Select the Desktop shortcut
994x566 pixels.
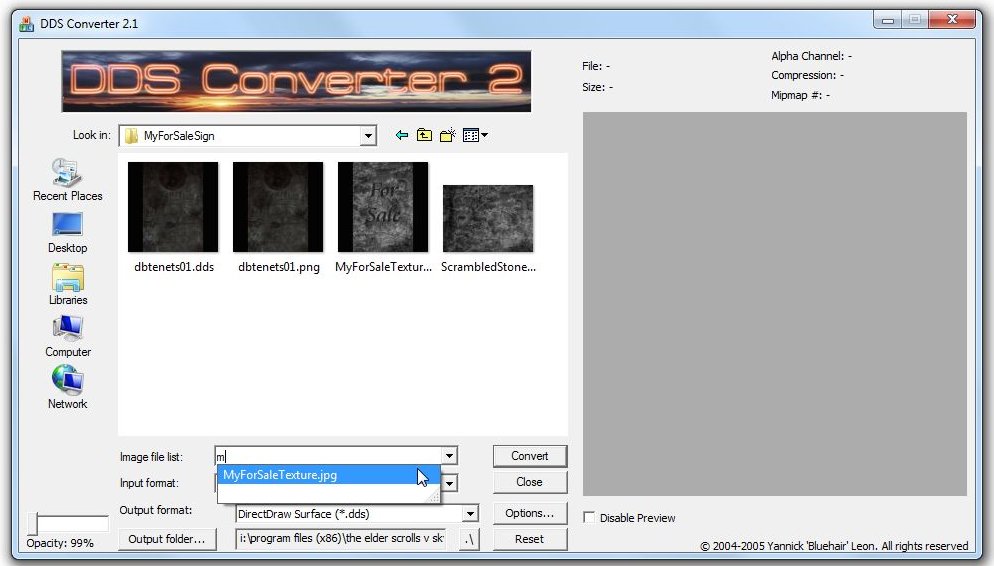click(x=67, y=233)
